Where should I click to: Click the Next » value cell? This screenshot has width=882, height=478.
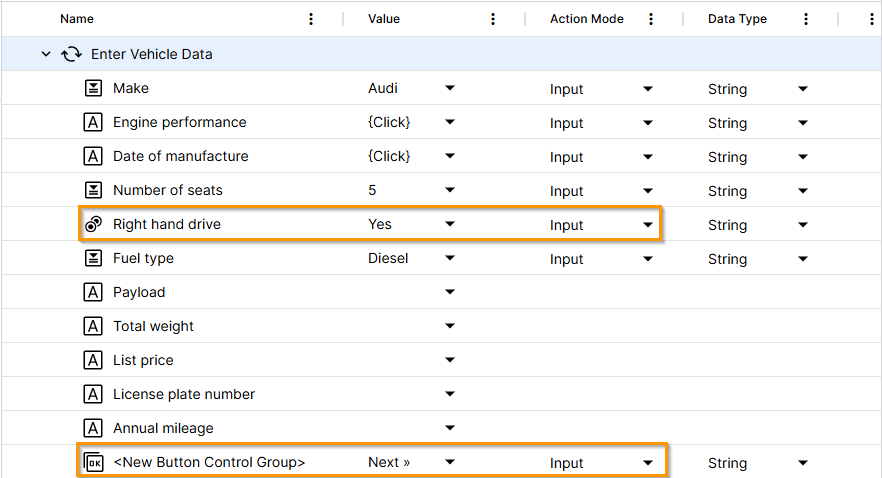(x=389, y=462)
